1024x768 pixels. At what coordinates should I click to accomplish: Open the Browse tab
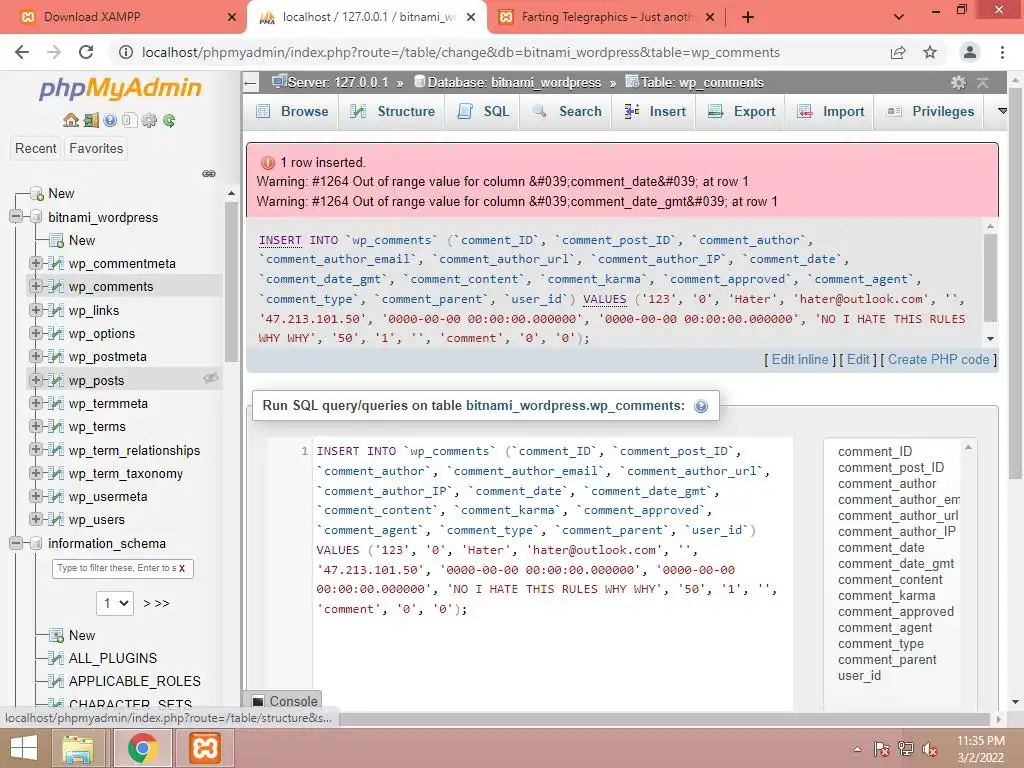coord(292,112)
